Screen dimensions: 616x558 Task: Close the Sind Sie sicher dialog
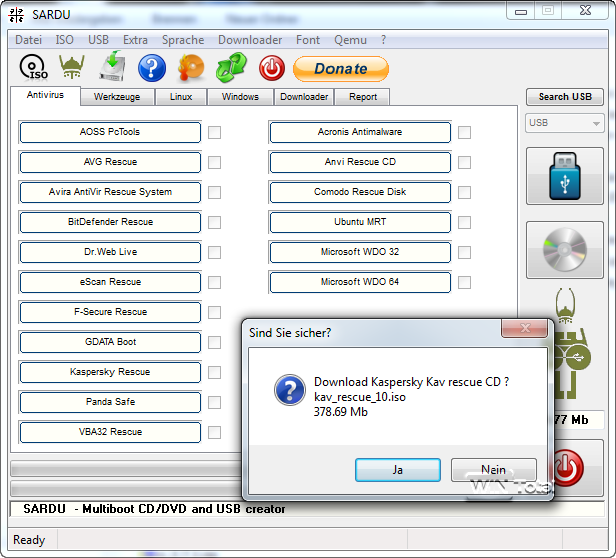[525, 328]
